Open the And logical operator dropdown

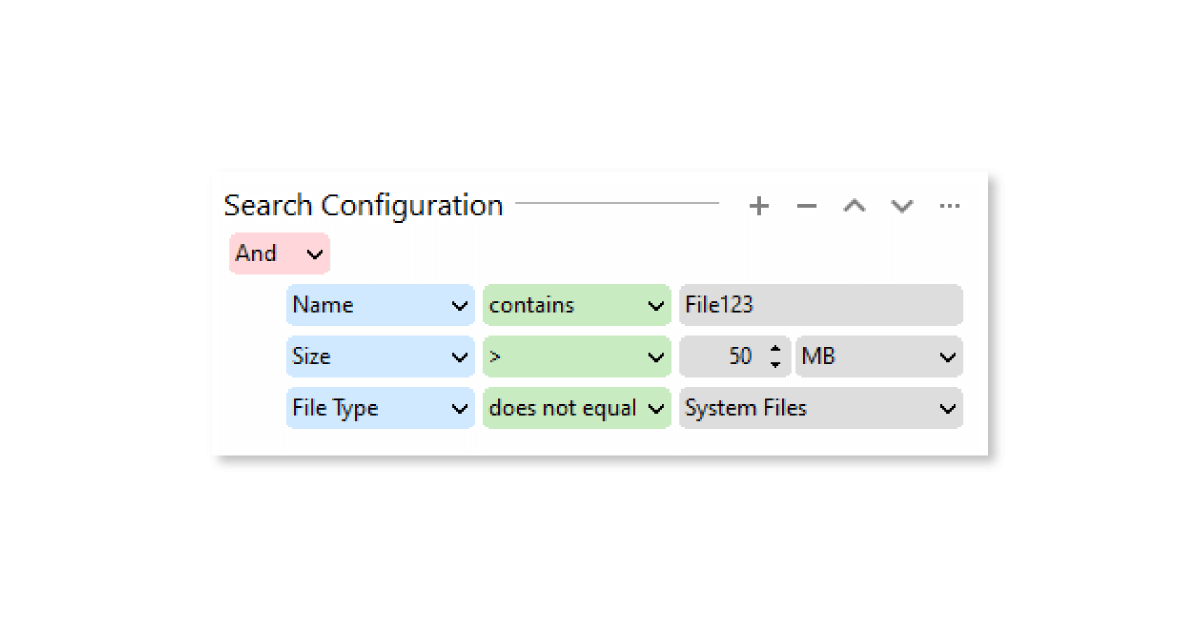279,254
